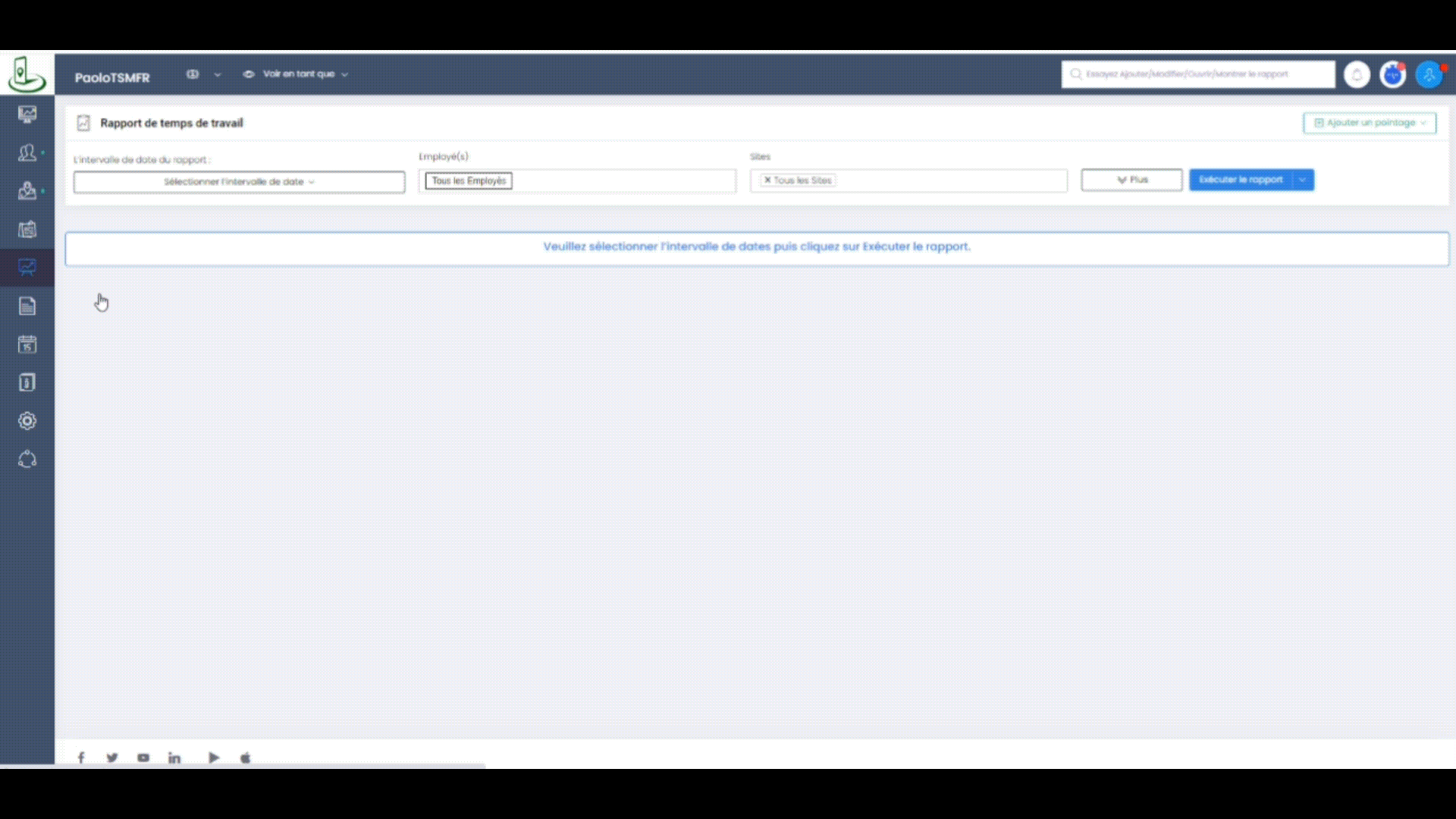This screenshot has height=819, width=1456.
Task: Click the green location logo at top left
Action: (x=27, y=74)
